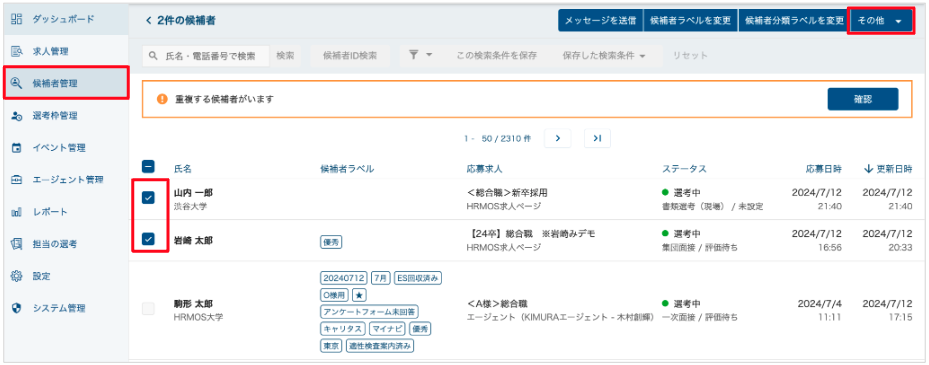Select 候補者管理 in the sidebar
This screenshot has height=365, width=929.
[x=66, y=83]
